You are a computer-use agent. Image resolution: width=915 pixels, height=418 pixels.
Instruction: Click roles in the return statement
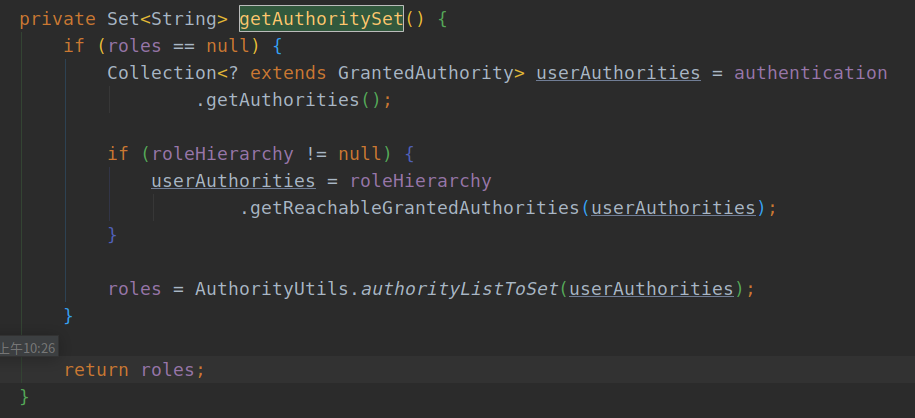pos(167,370)
